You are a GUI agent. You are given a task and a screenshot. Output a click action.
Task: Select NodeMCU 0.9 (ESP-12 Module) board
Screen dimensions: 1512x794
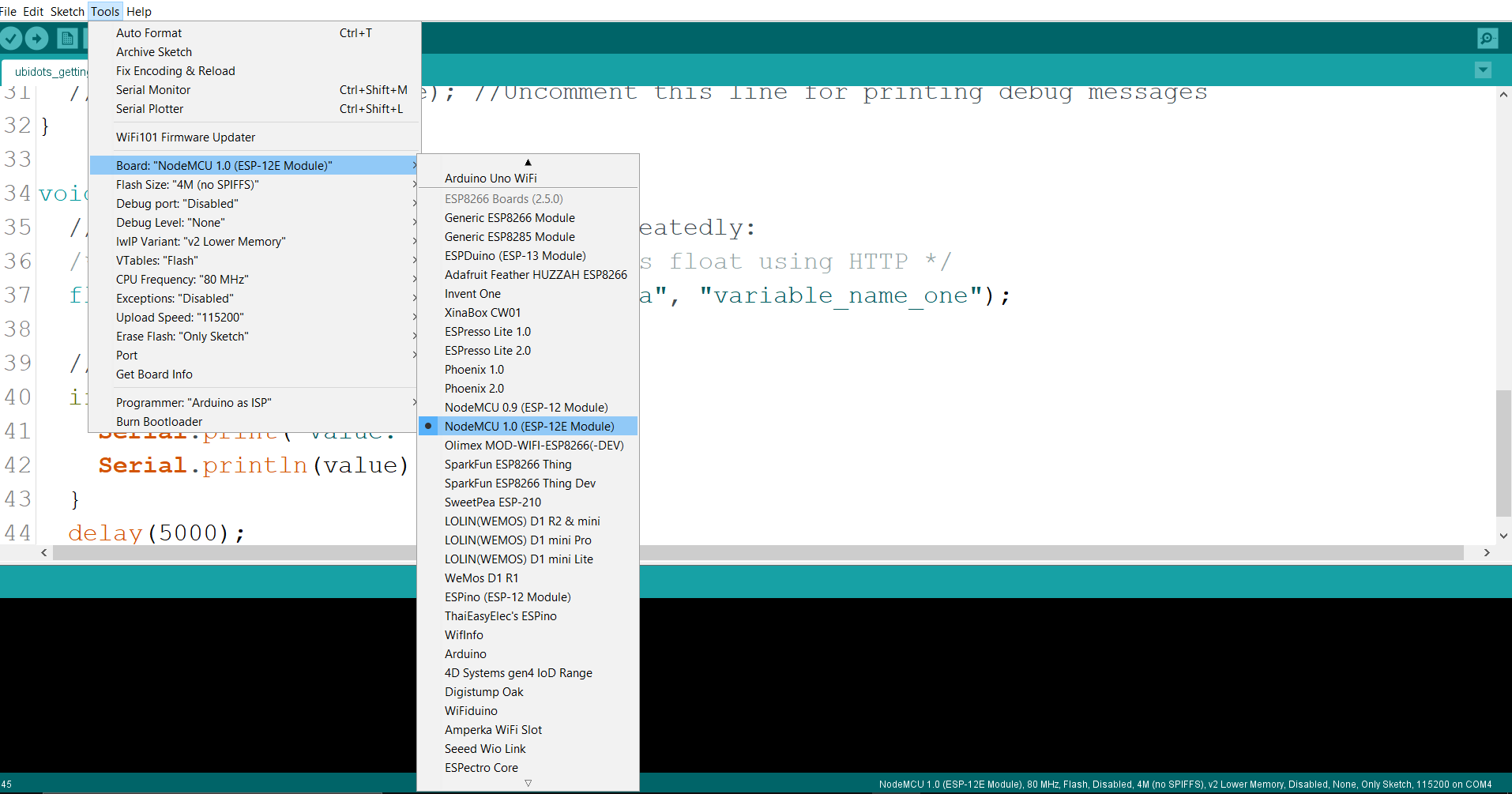[528, 408]
